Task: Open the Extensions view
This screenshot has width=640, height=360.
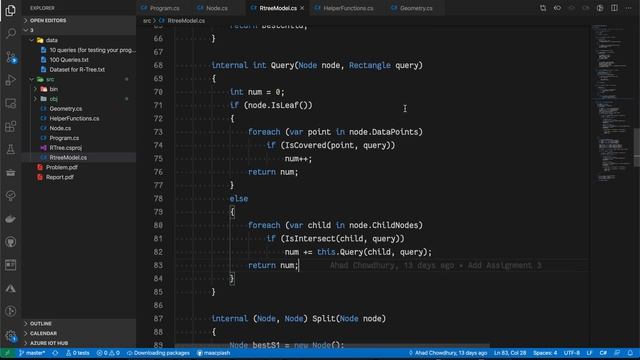Action: point(11,126)
